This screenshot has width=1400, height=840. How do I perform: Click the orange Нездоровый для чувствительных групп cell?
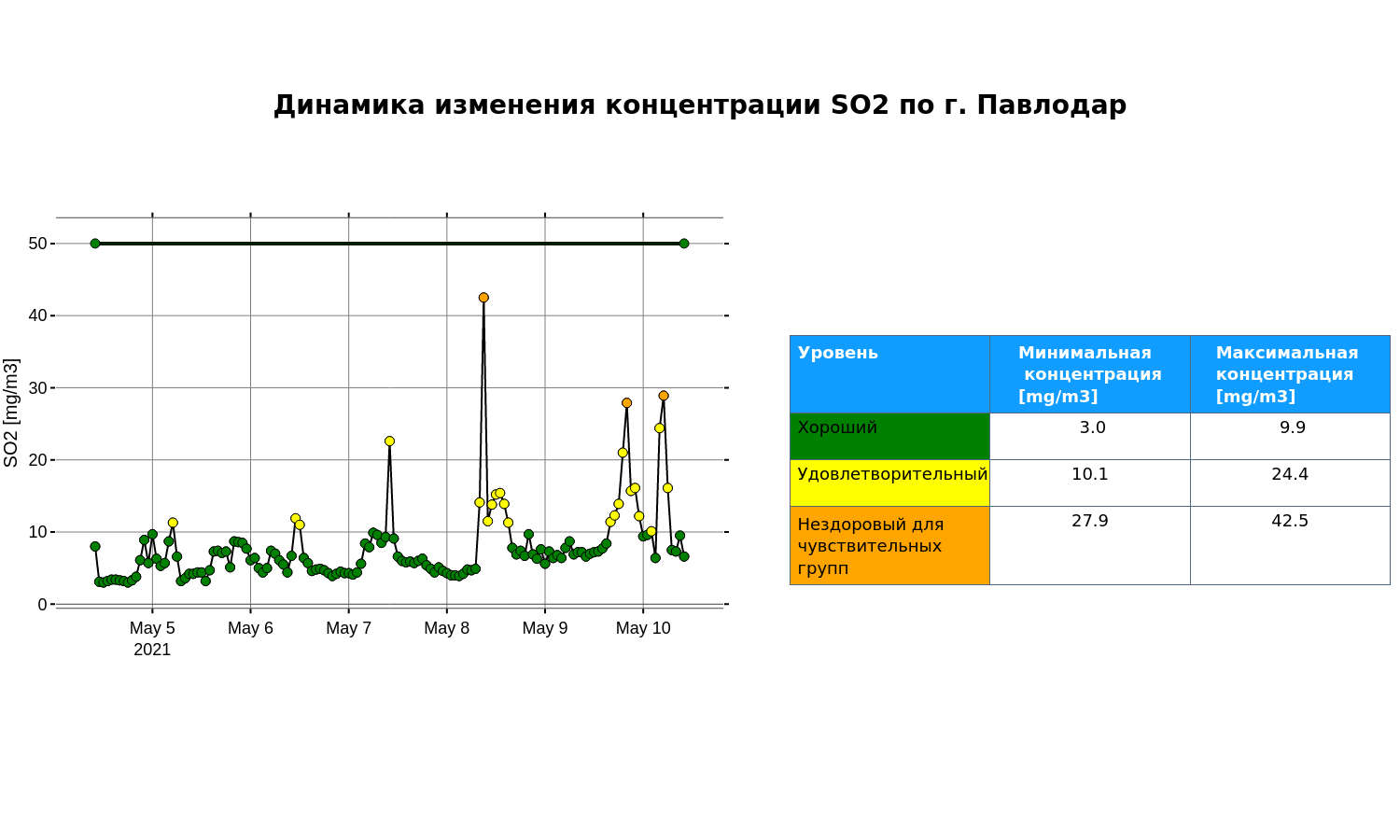click(889, 545)
